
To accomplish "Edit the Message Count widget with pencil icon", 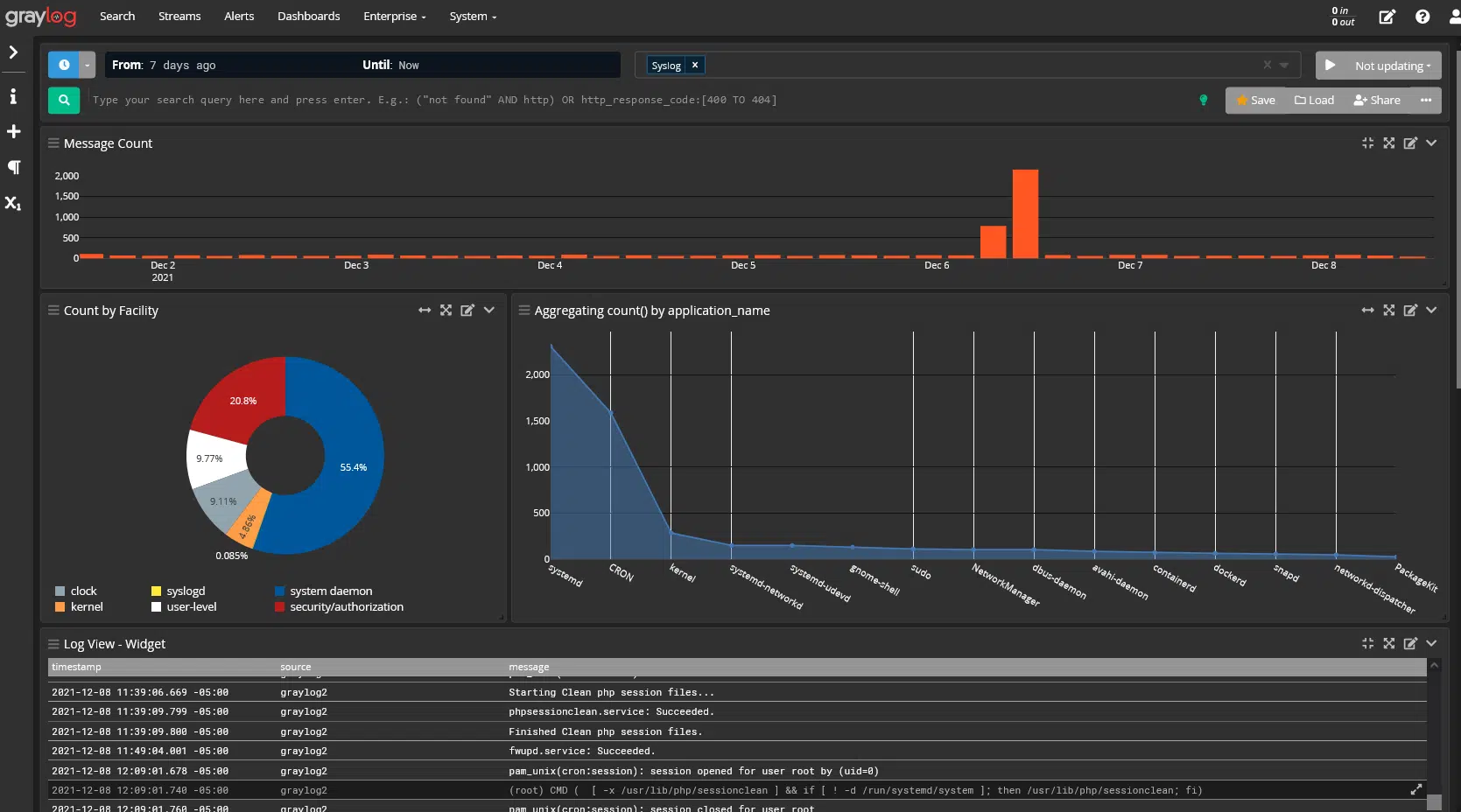I will tap(1410, 143).
